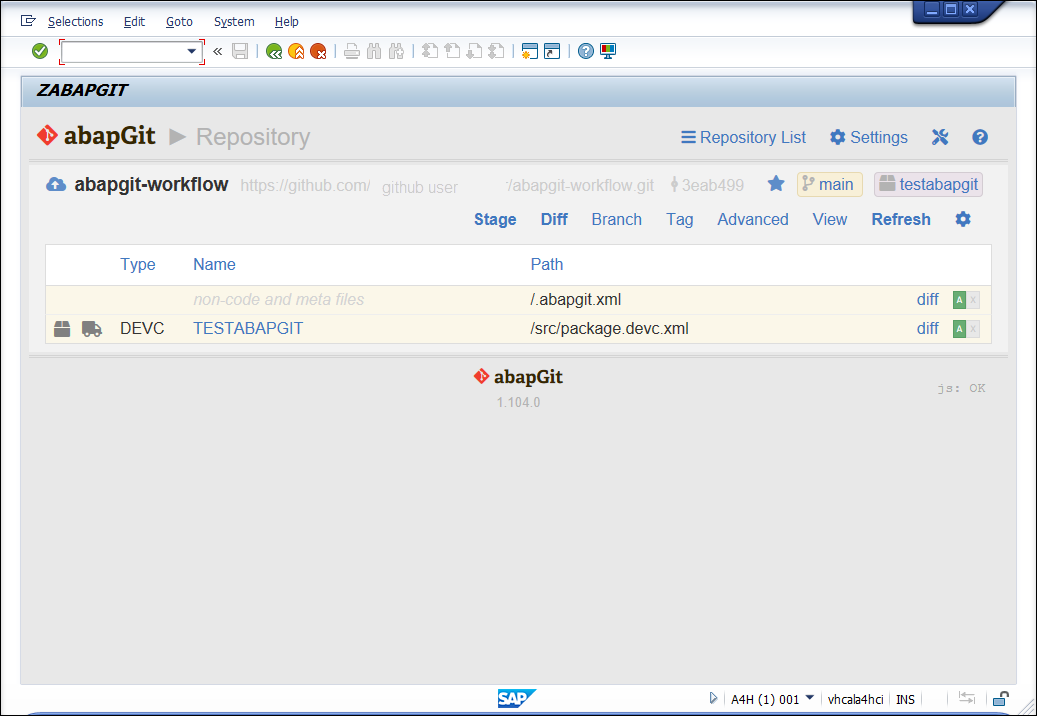
Task: Click the Find binoculars icon
Action: click(x=374, y=51)
